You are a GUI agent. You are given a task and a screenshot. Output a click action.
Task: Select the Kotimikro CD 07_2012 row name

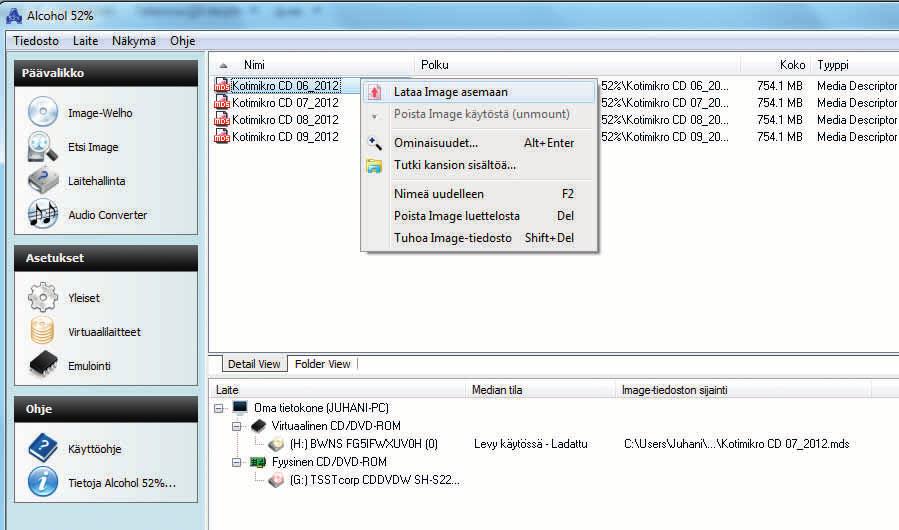(285, 103)
